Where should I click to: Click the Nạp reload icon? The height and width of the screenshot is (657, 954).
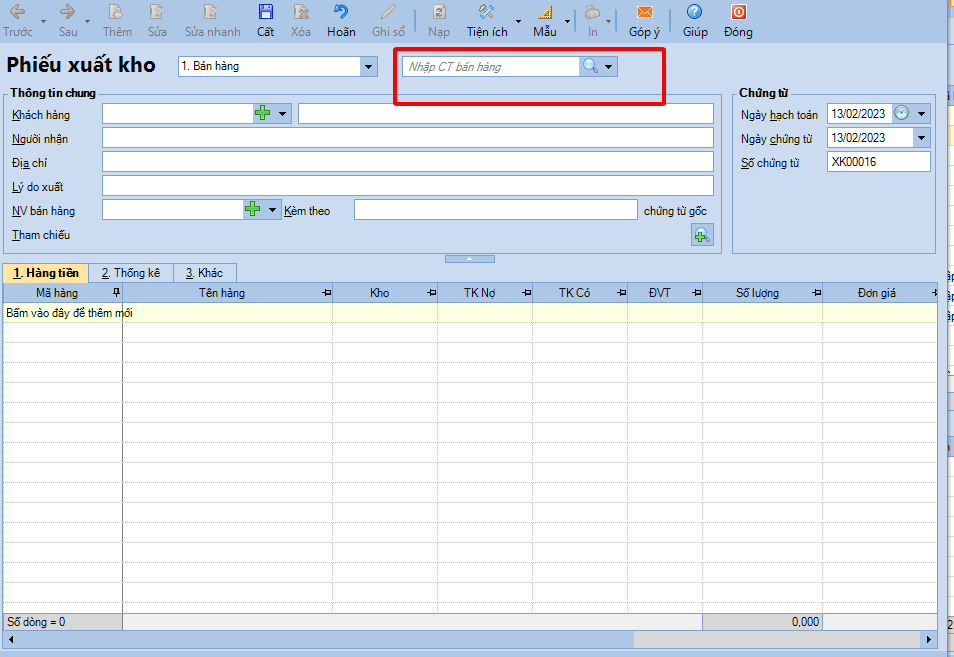(439, 12)
